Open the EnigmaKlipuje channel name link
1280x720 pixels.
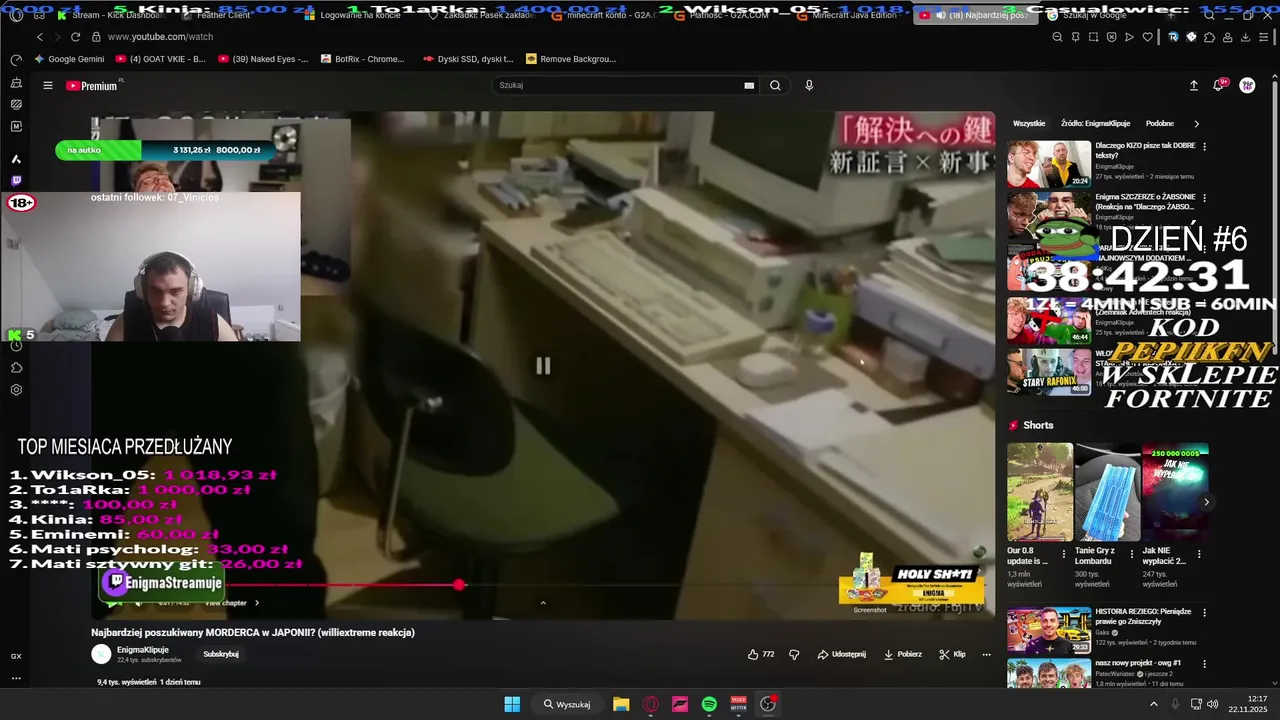[143, 650]
